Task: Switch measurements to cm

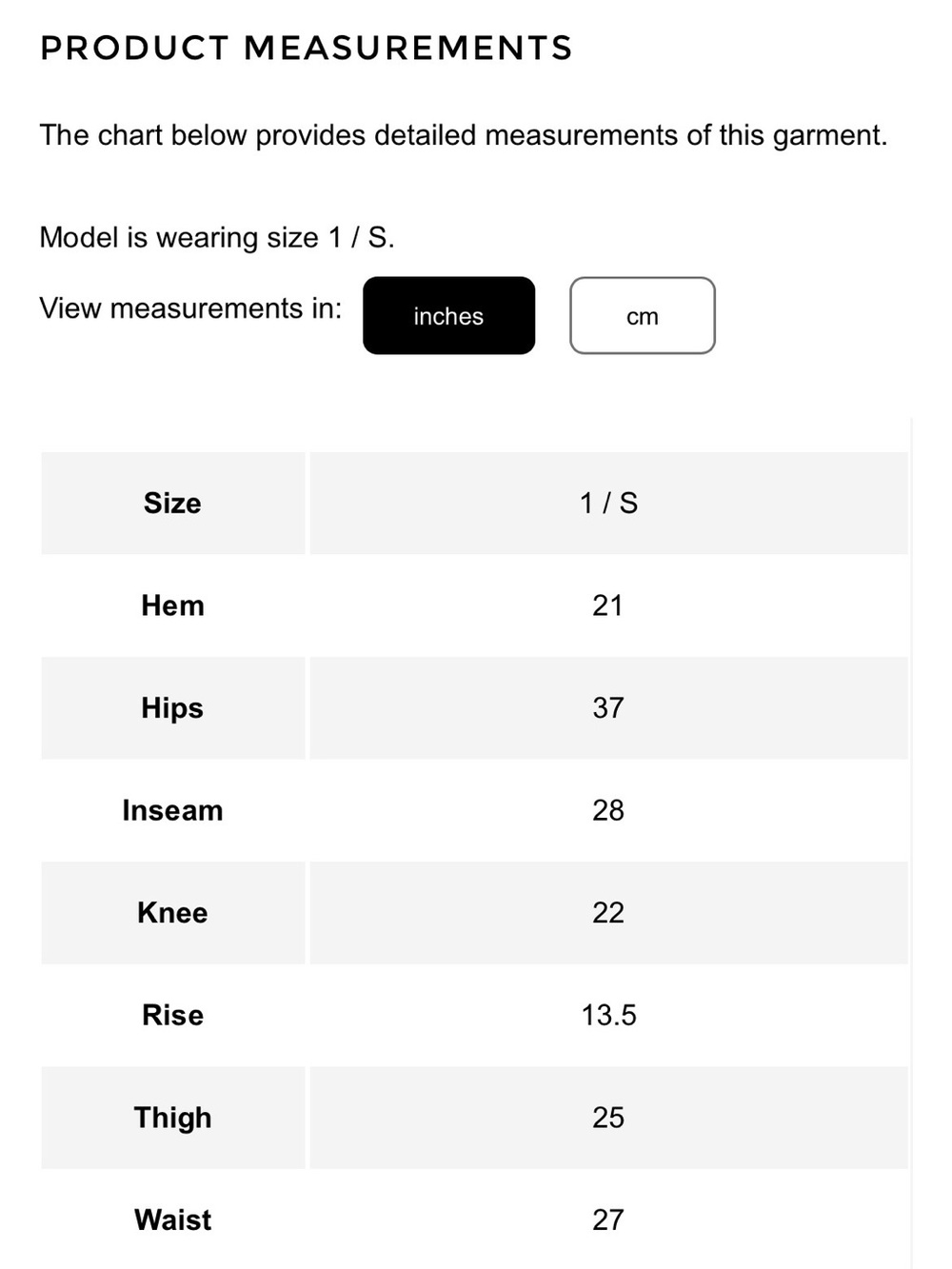Action: coord(643,316)
